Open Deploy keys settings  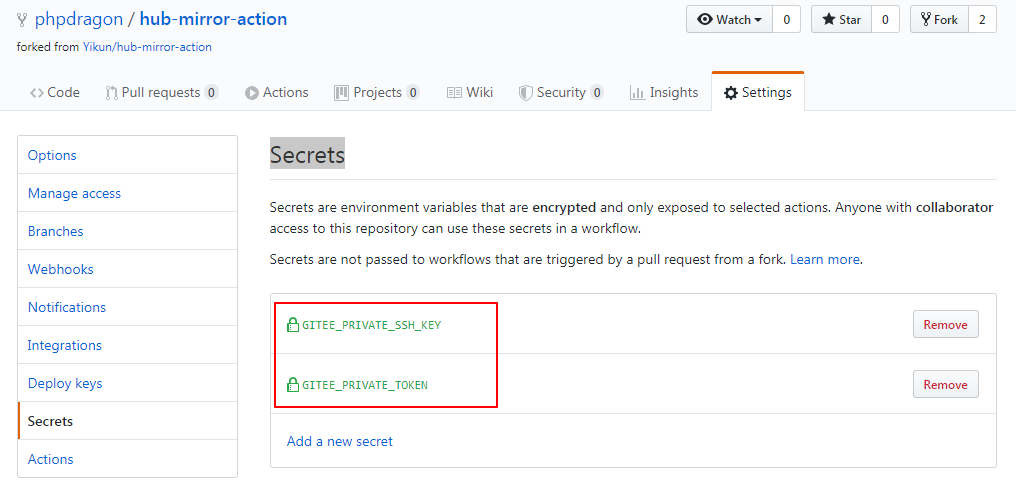point(128,383)
